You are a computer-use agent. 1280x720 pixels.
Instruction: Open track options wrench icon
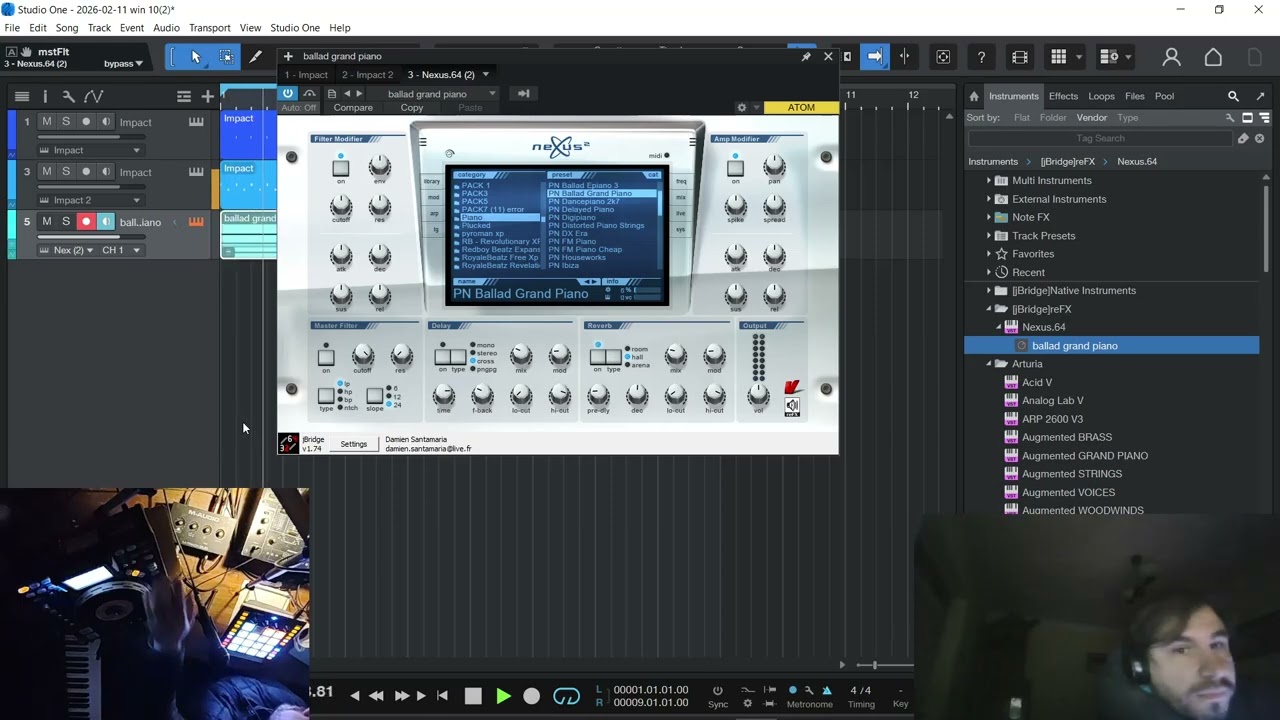tap(68, 96)
